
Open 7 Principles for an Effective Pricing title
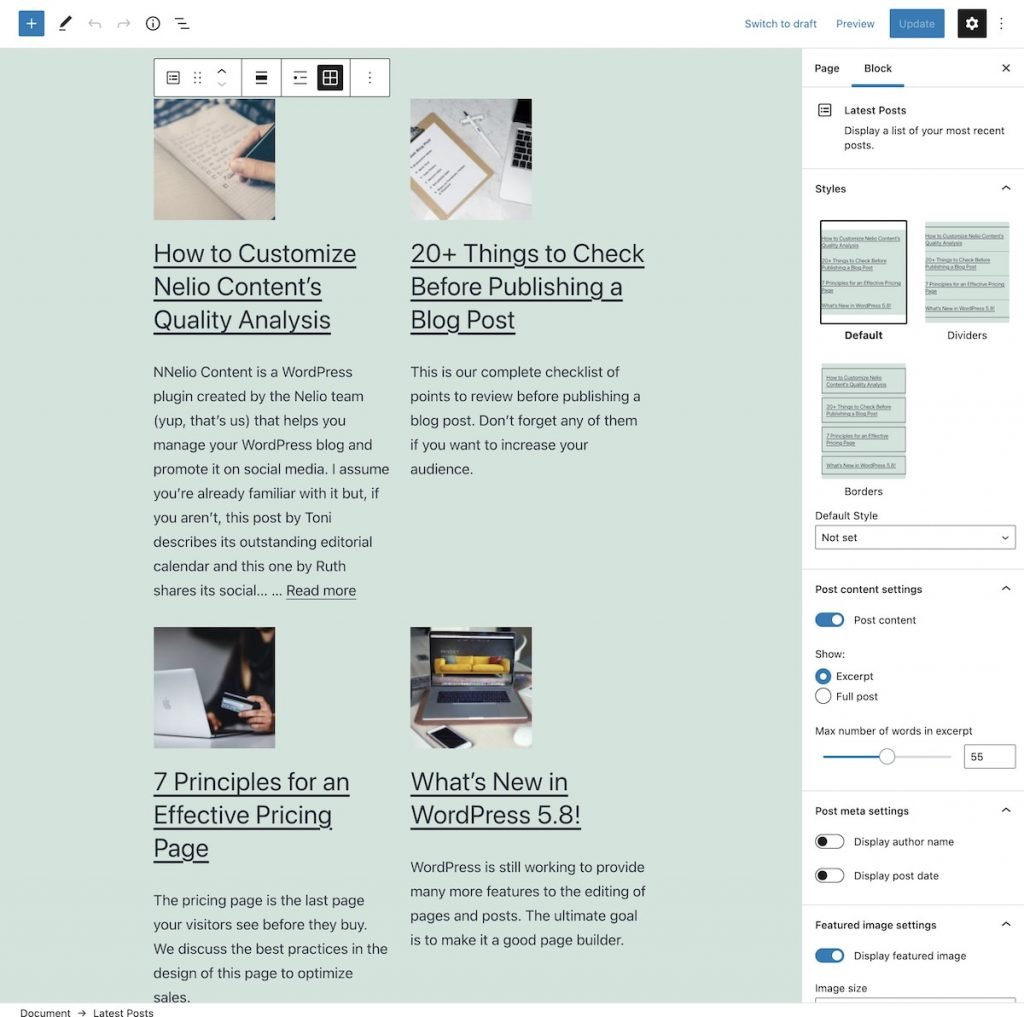coord(251,815)
